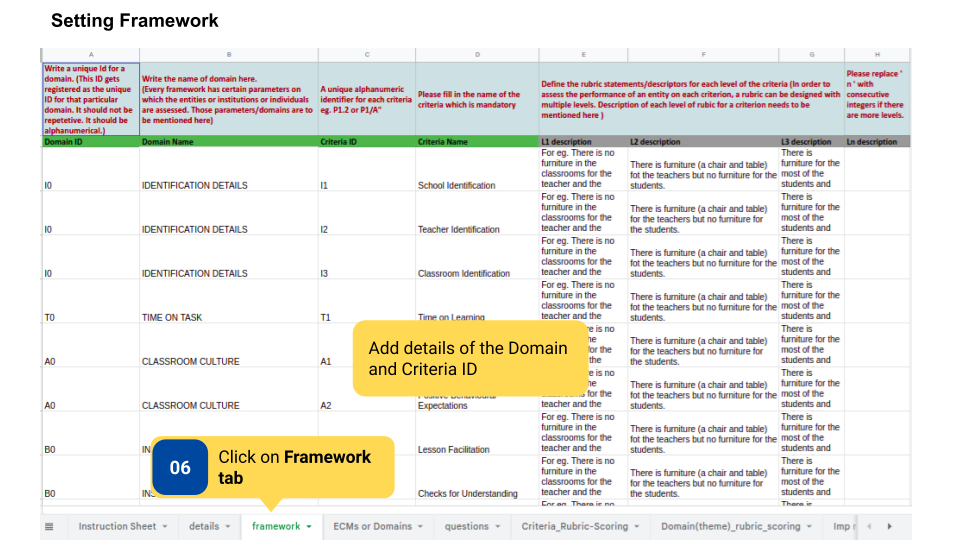The width and height of the screenshot is (960, 540).
Task: Switch to Criteria_Rubric-Scoring tab
Action: (x=573, y=526)
